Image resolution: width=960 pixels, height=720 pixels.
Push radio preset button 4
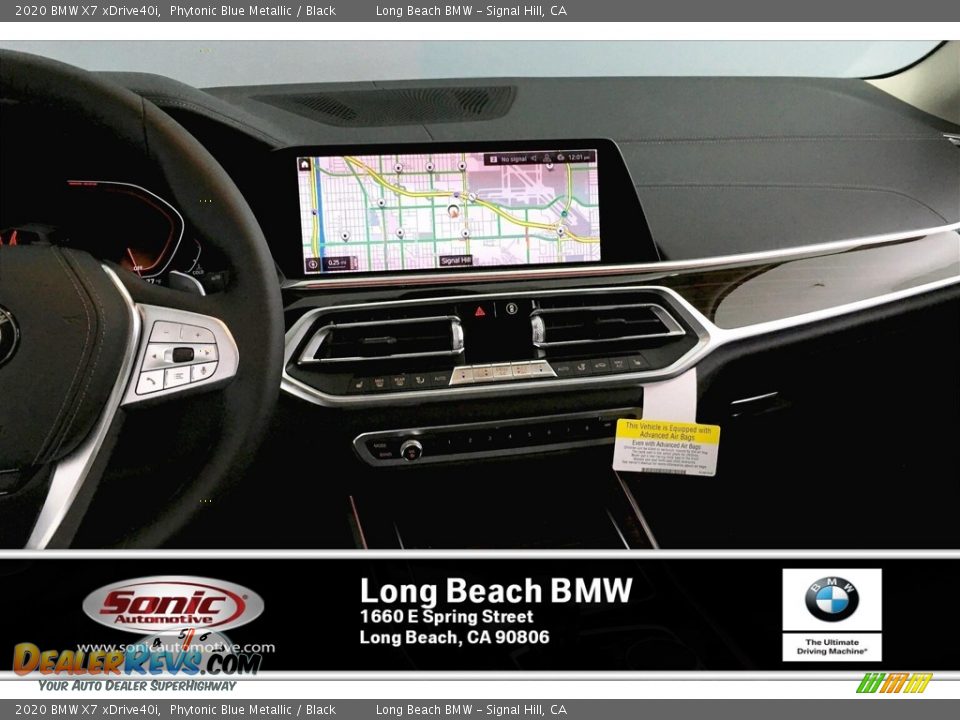pos(510,436)
